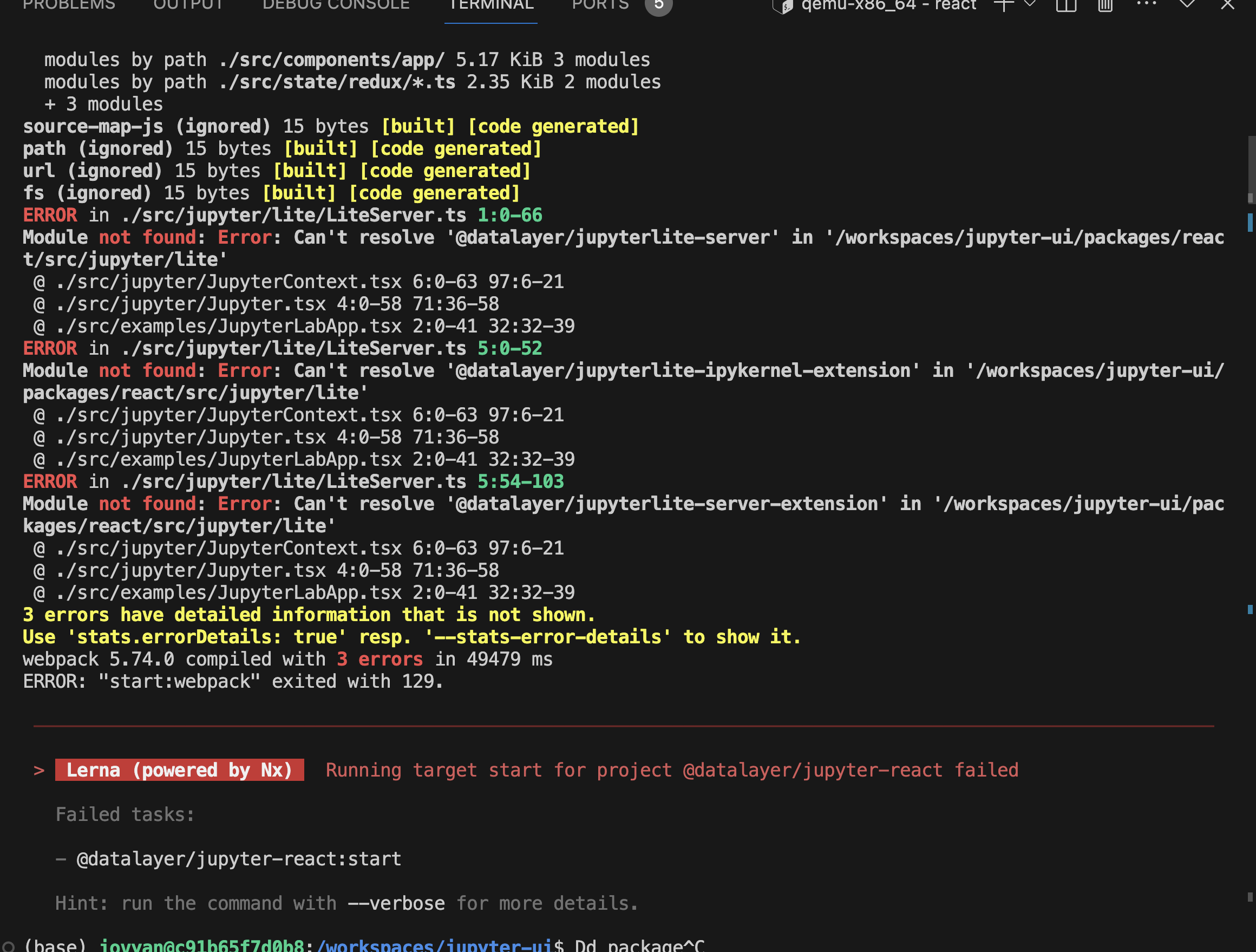Click the PORTS count badge showing 5
This screenshot has height=952, width=1256.
659,5
